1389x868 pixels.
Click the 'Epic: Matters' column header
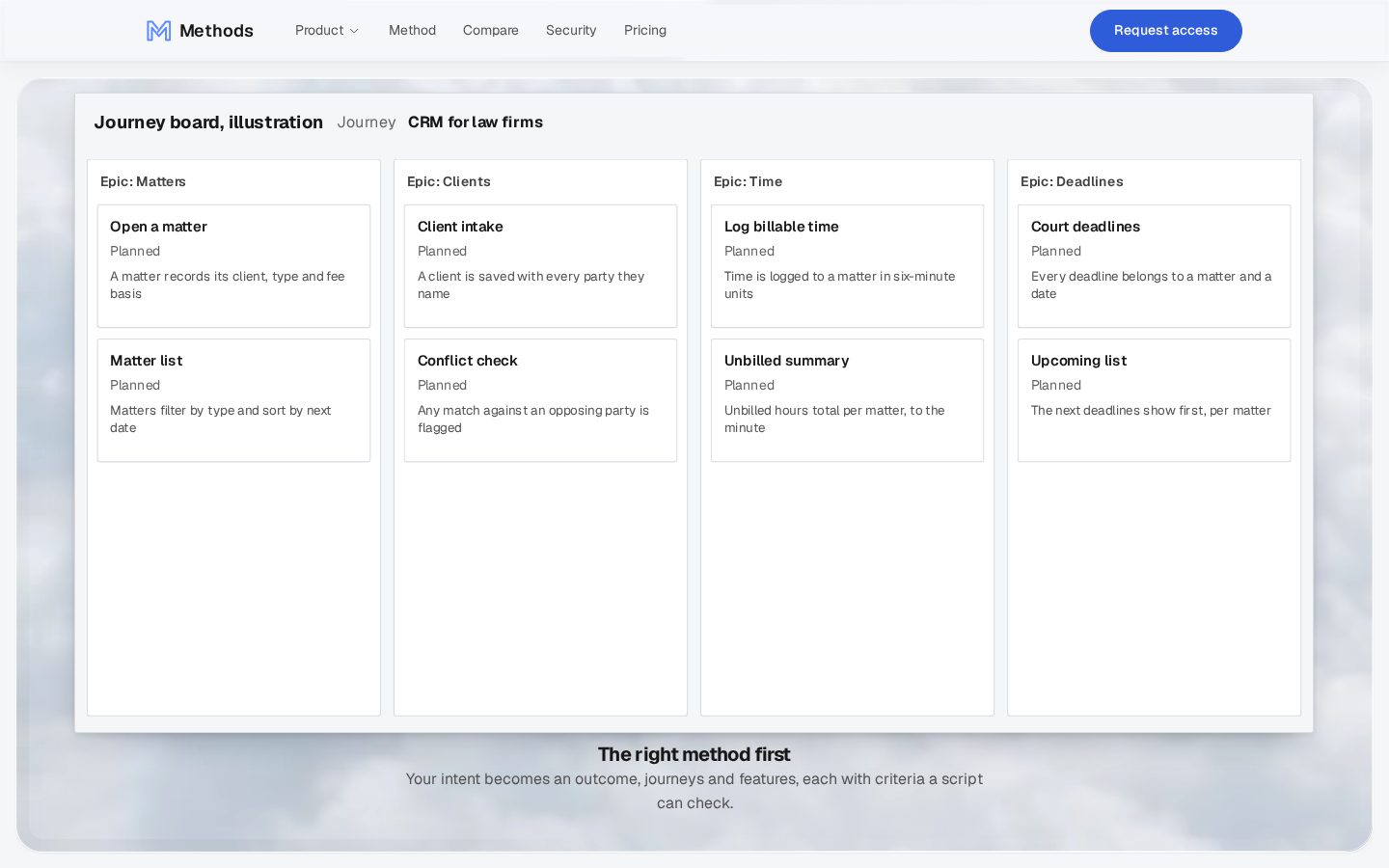[143, 181]
